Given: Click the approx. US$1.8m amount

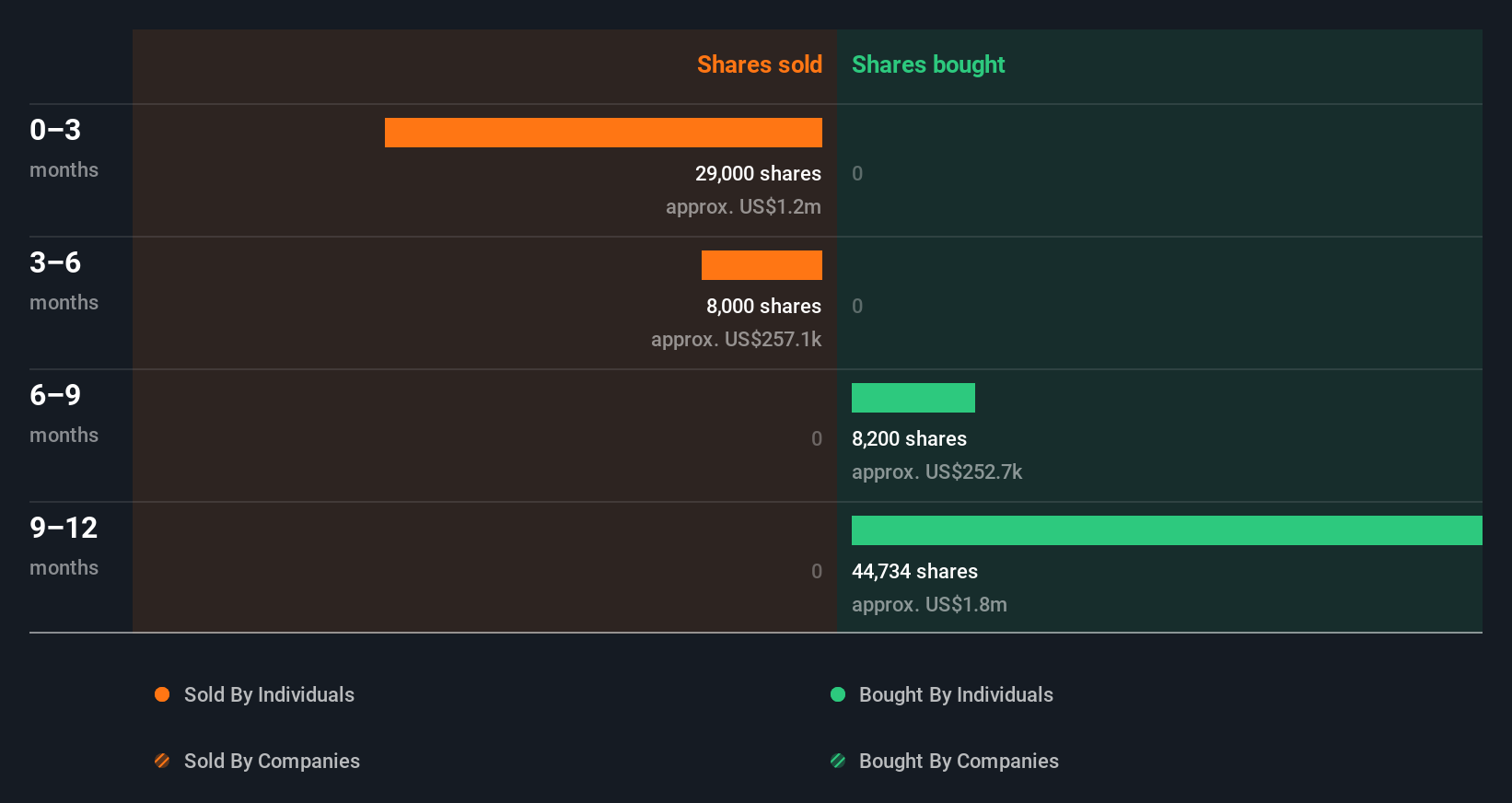Looking at the screenshot, I should (929, 604).
